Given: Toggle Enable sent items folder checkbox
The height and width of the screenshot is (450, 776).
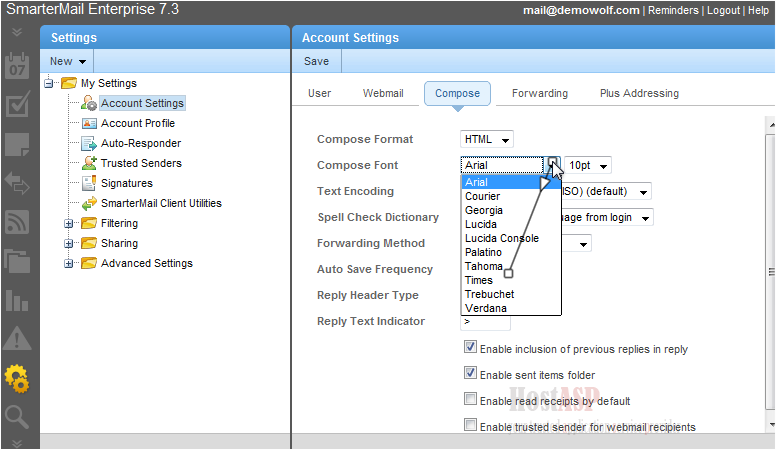Looking at the screenshot, I should (x=470, y=373).
